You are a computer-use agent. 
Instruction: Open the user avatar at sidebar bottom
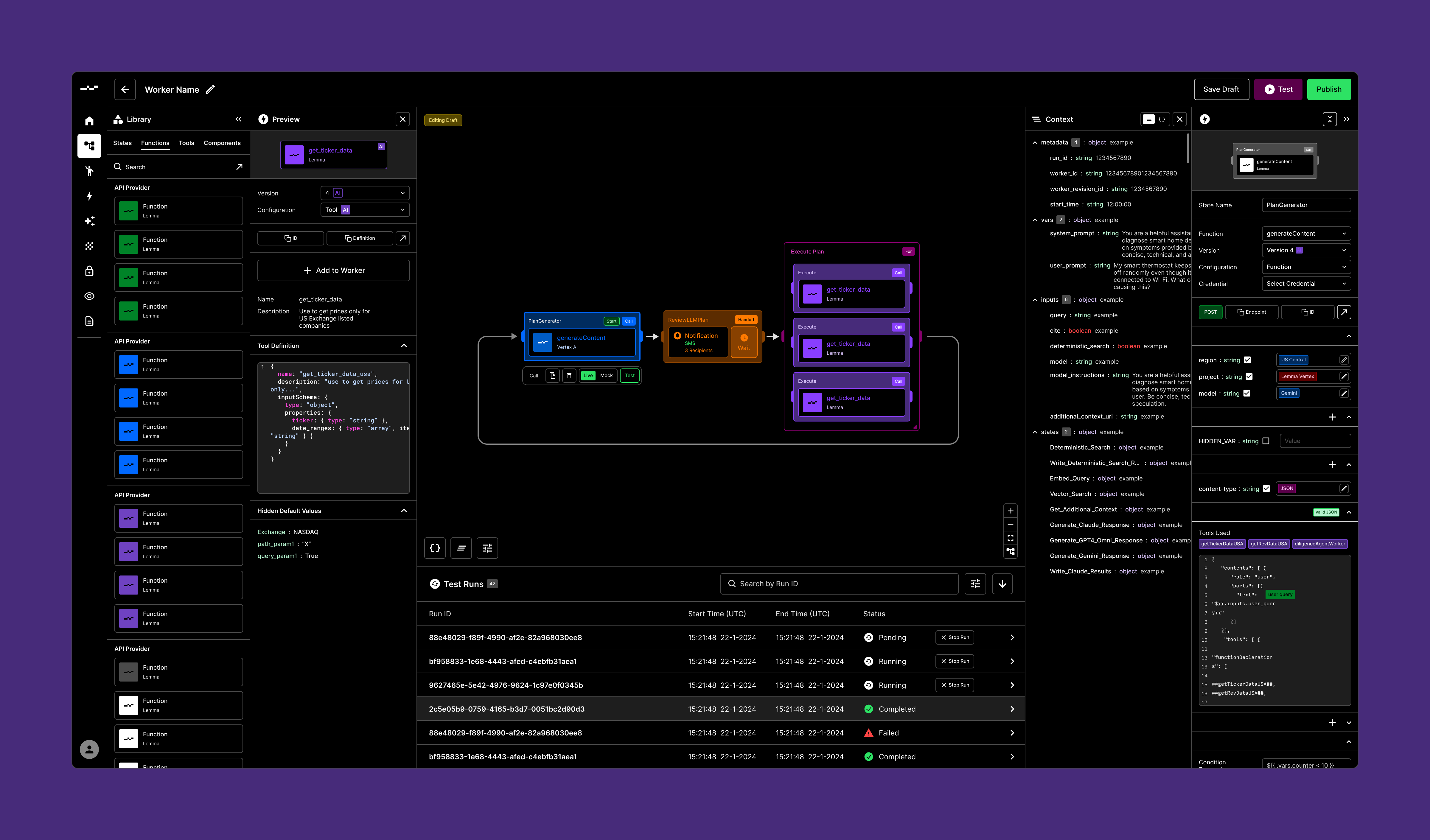coord(89,749)
